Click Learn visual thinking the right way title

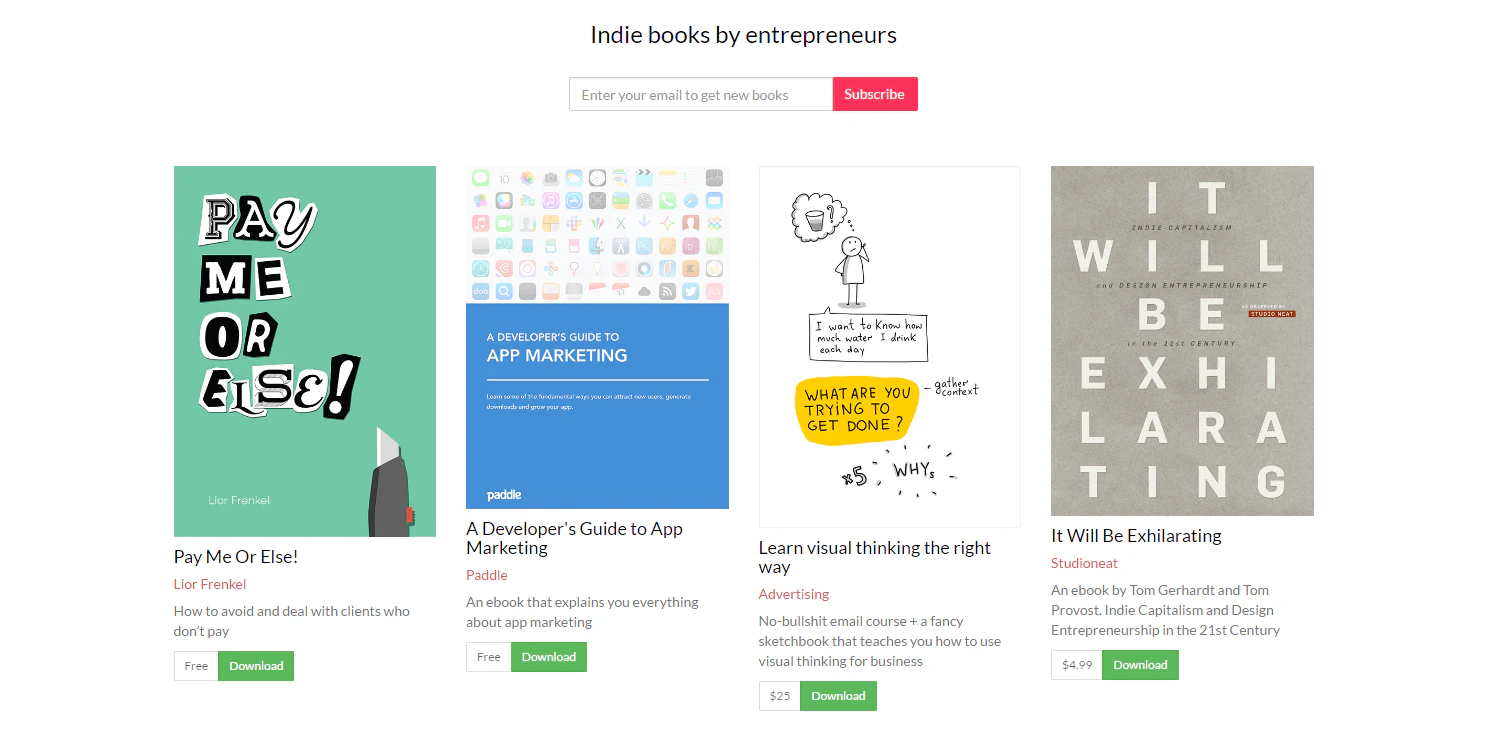point(875,557)
